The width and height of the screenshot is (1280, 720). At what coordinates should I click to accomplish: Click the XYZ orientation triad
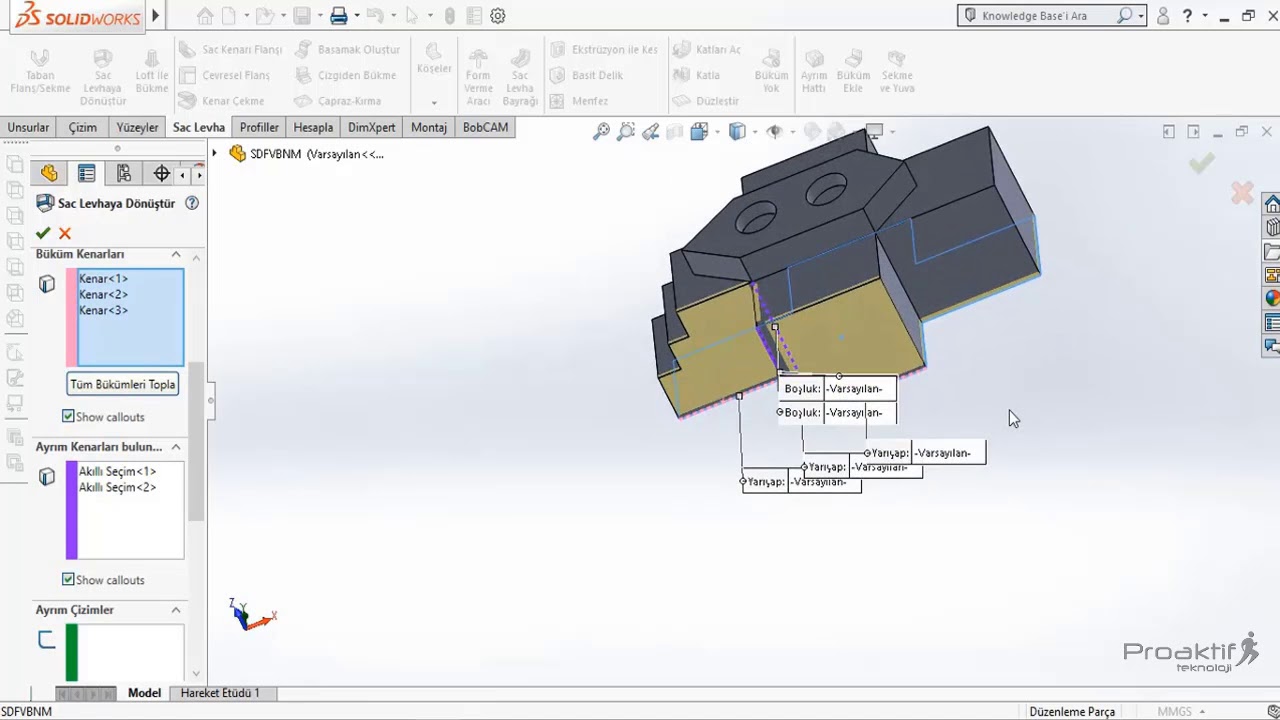pos(251,614)
